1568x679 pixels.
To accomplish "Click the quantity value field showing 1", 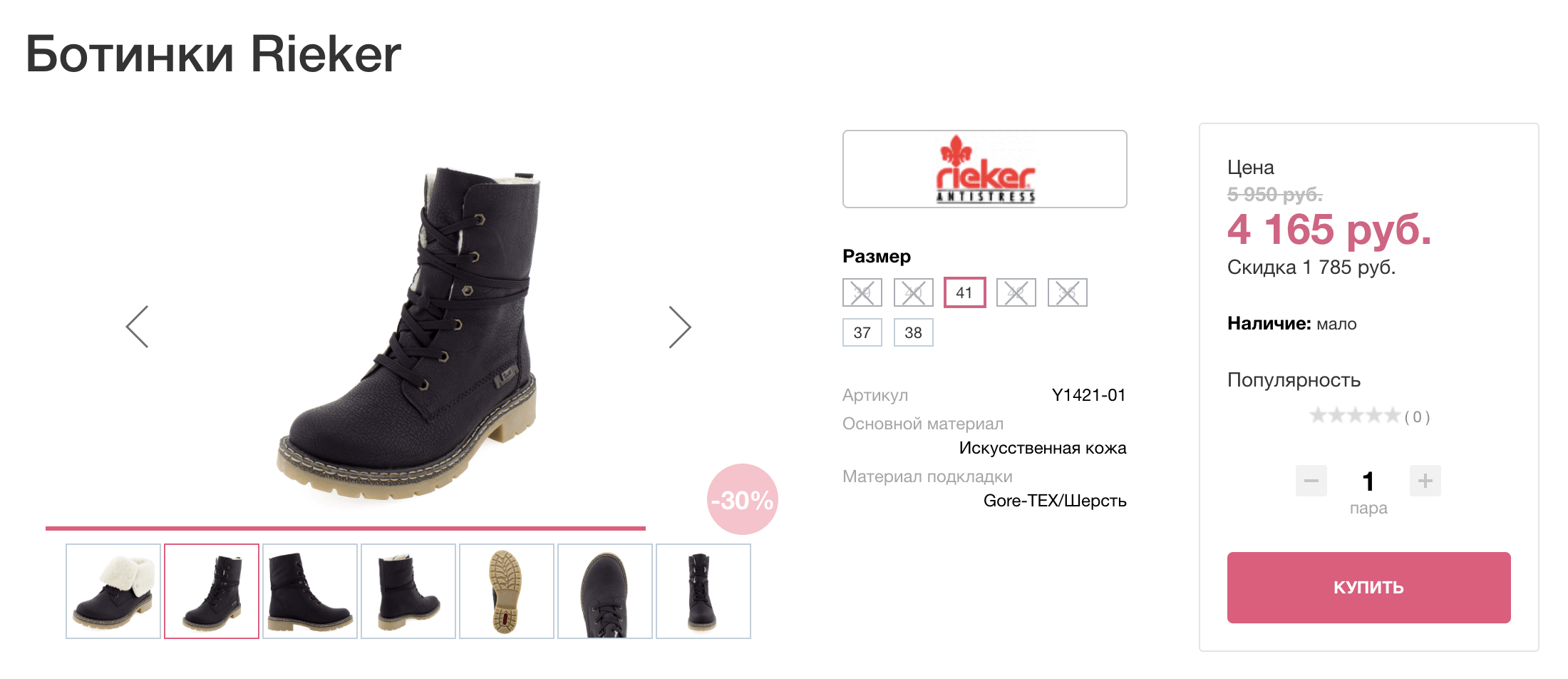I will click(1368, 481).
